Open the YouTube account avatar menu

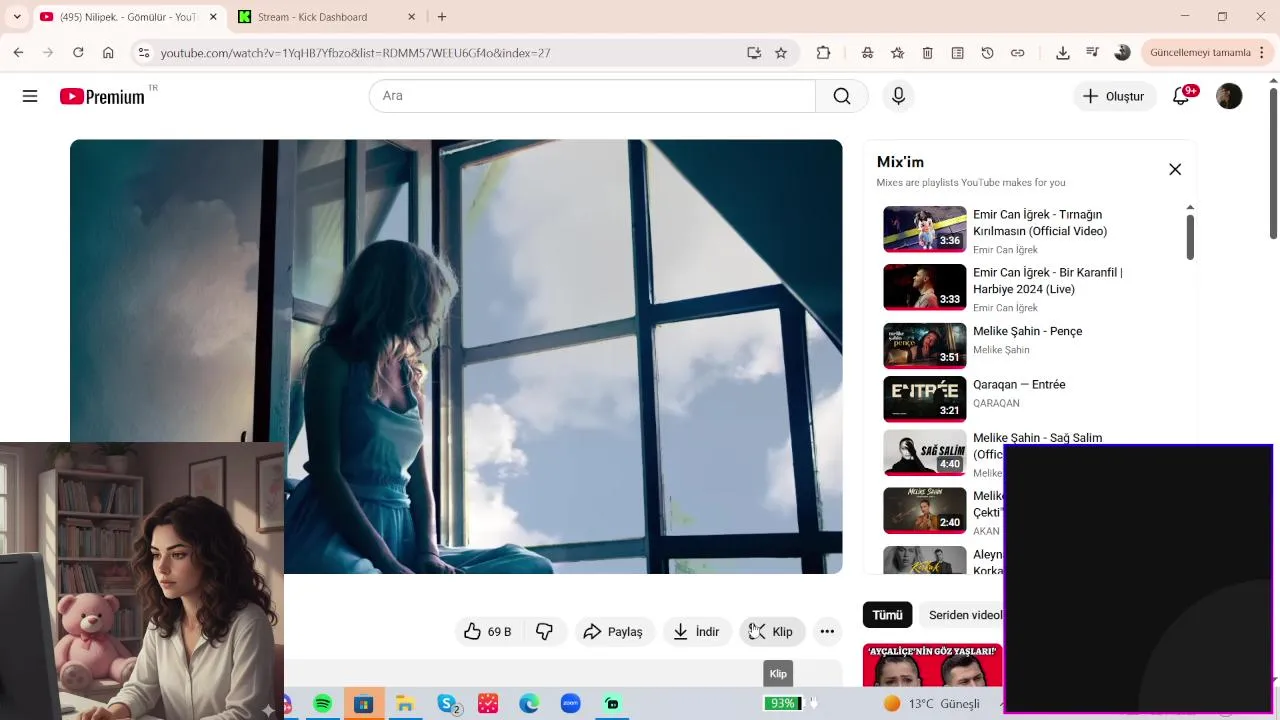(1229, 96)
